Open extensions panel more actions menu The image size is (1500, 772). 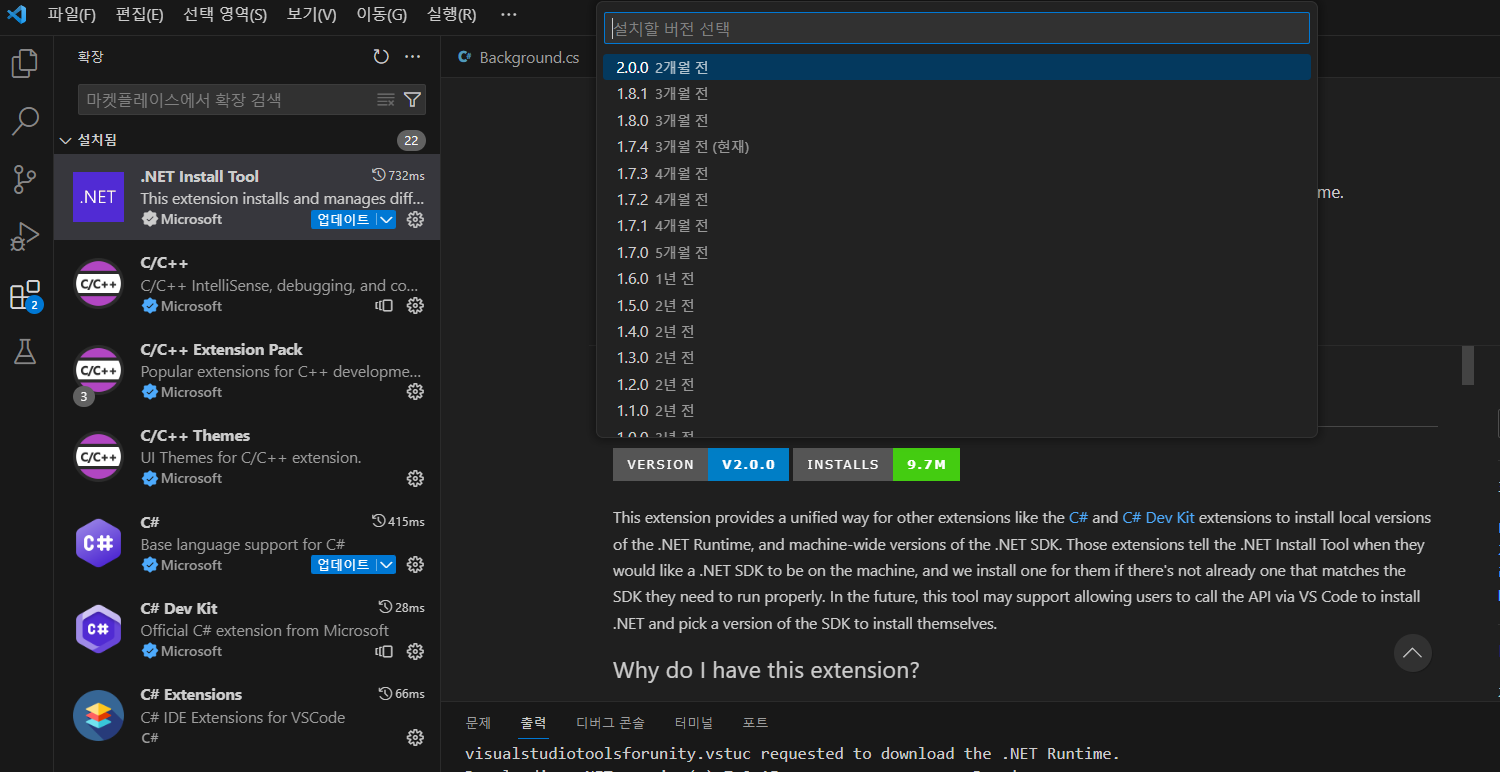pyautogui.click(x=413, y=57)
